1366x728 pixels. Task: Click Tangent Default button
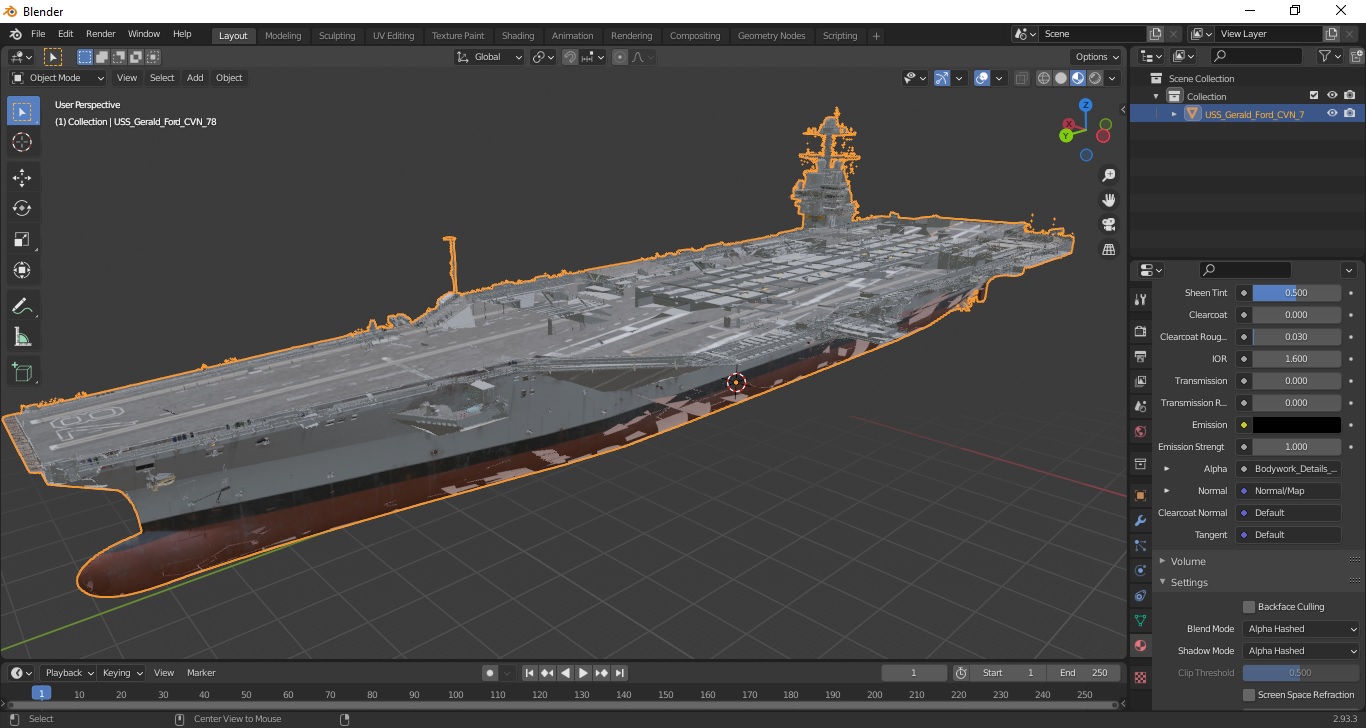(1290, 535)
